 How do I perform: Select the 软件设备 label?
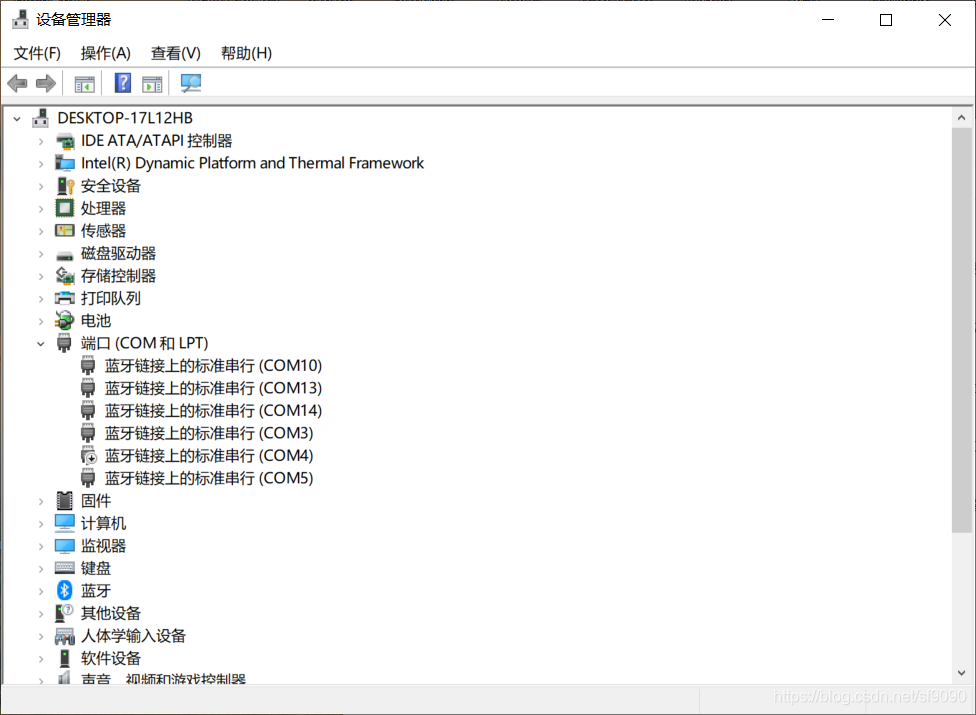coord(111,658)
